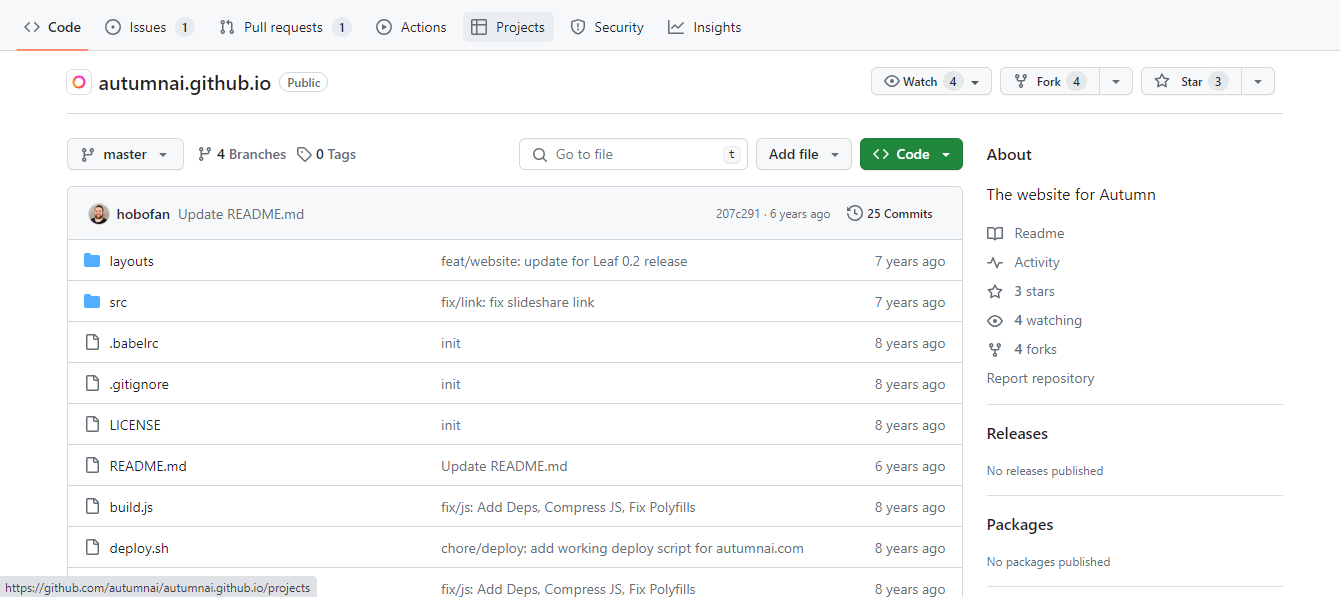Screen dimensions: 1340x597
Task: View the 25 Commits history
Action: [x=889, y=214]
